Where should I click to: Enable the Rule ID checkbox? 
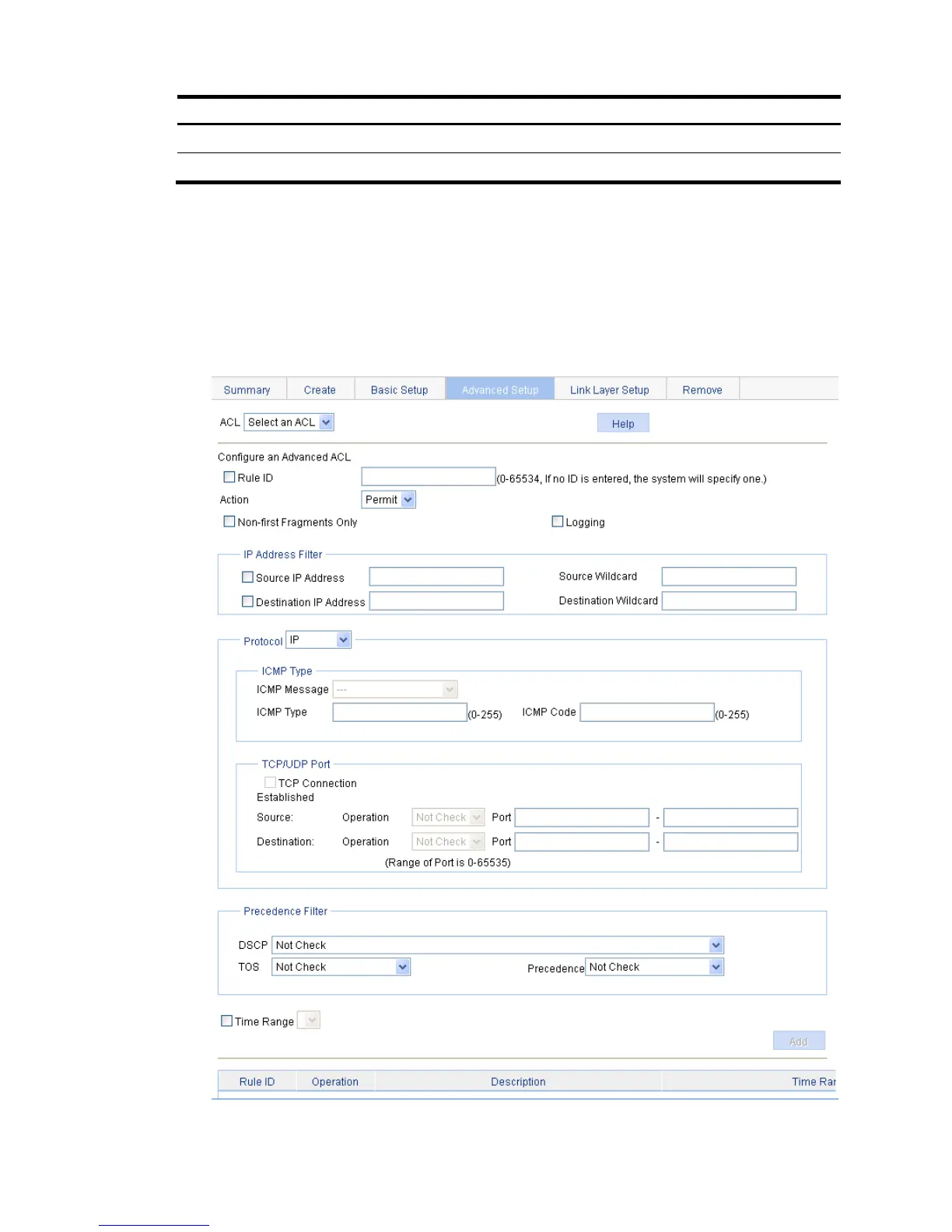(229, 477)
